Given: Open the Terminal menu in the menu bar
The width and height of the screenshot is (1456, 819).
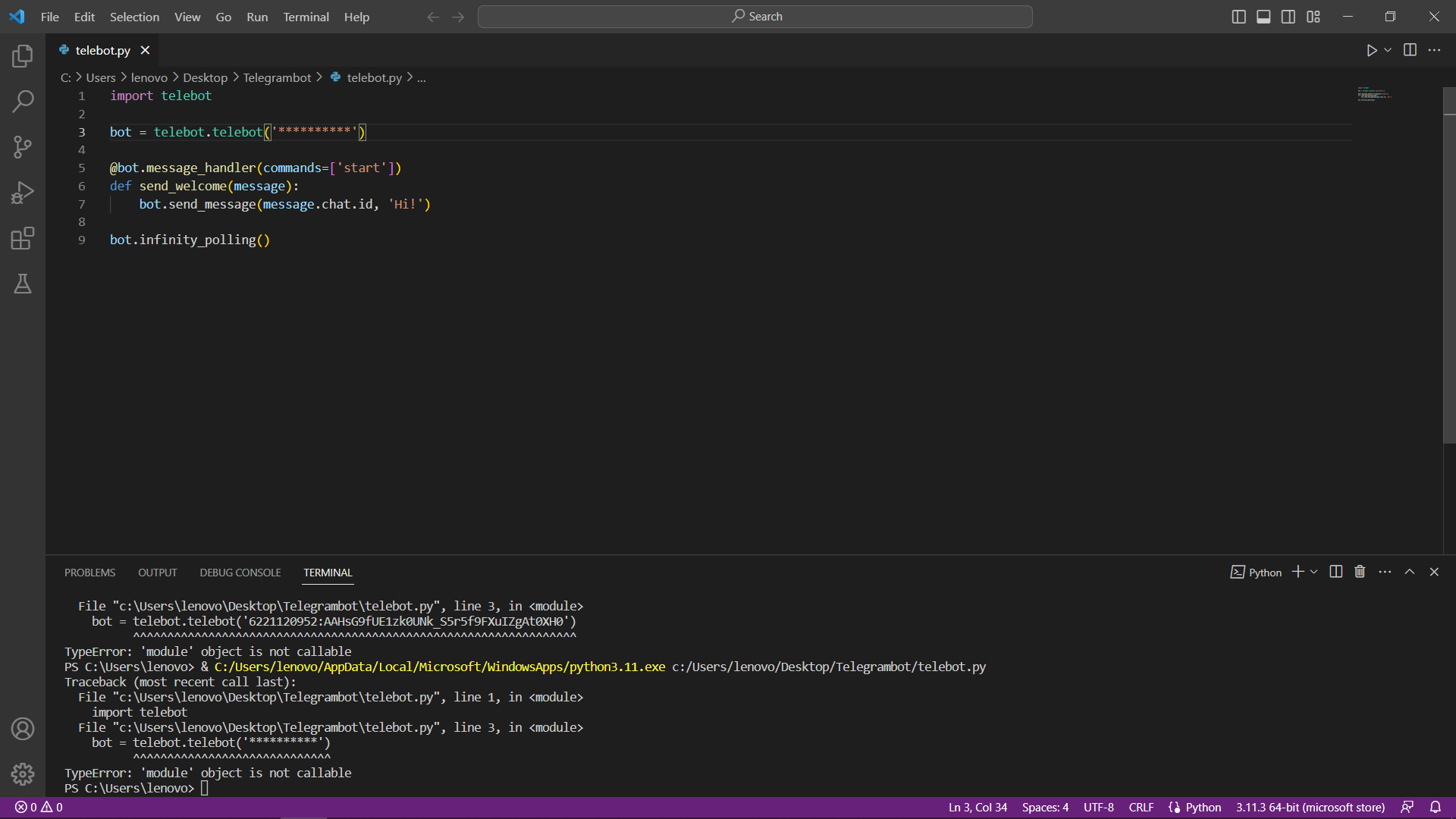Looking at the screenshot, I should 306,17.
